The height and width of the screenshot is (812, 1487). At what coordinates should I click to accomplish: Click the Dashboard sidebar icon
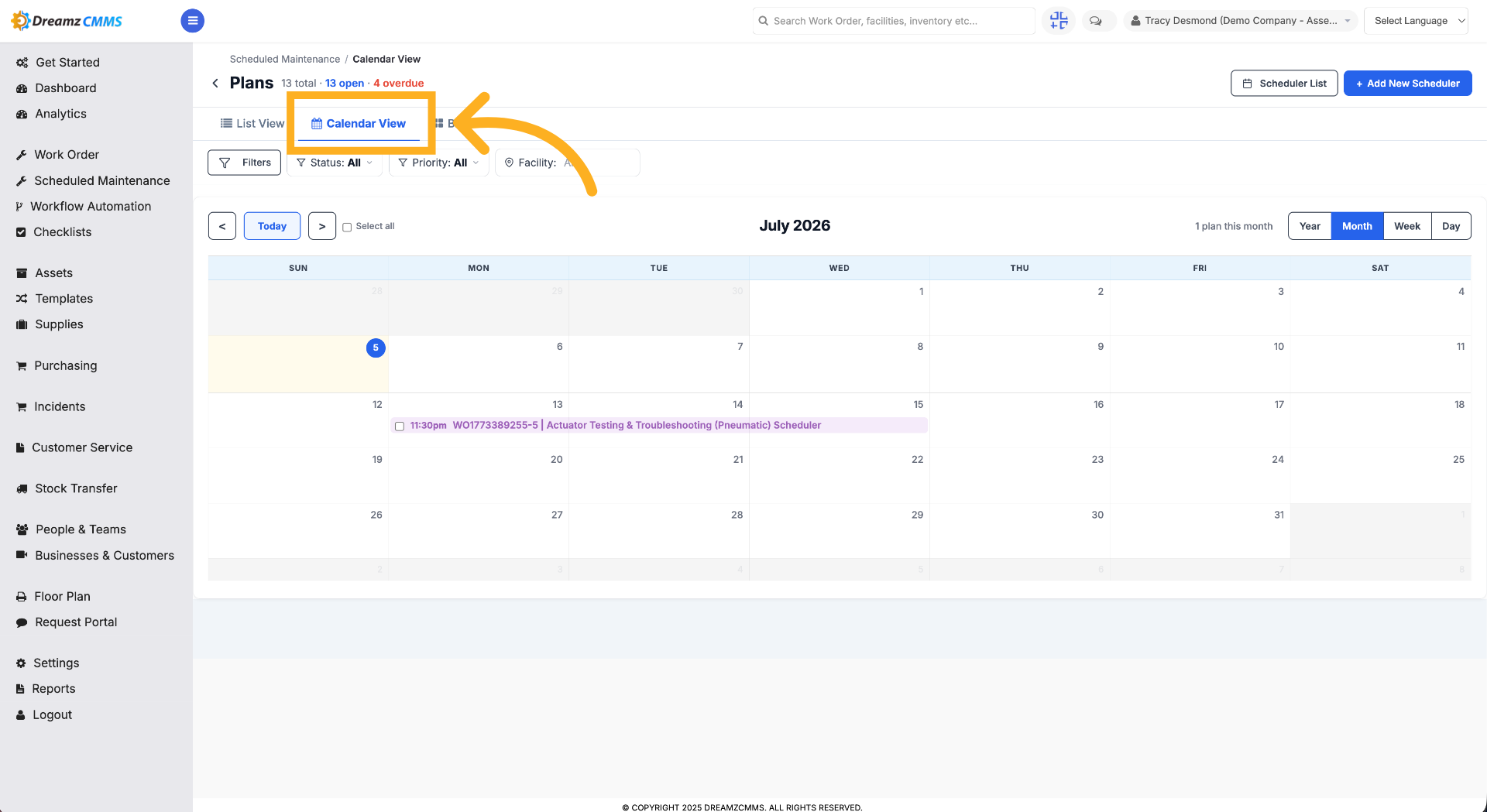coord(22,88)
